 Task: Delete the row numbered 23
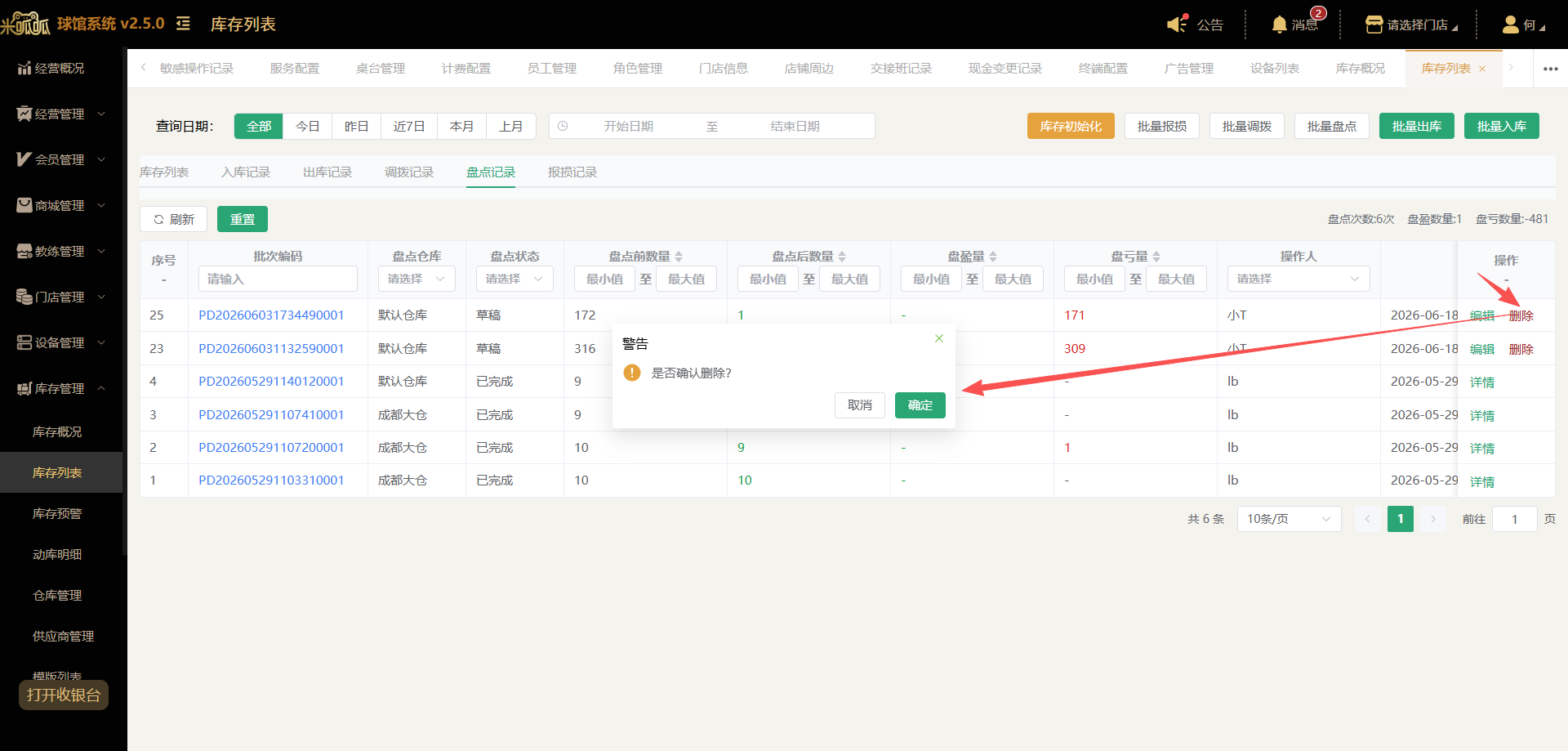[1521, 349]
